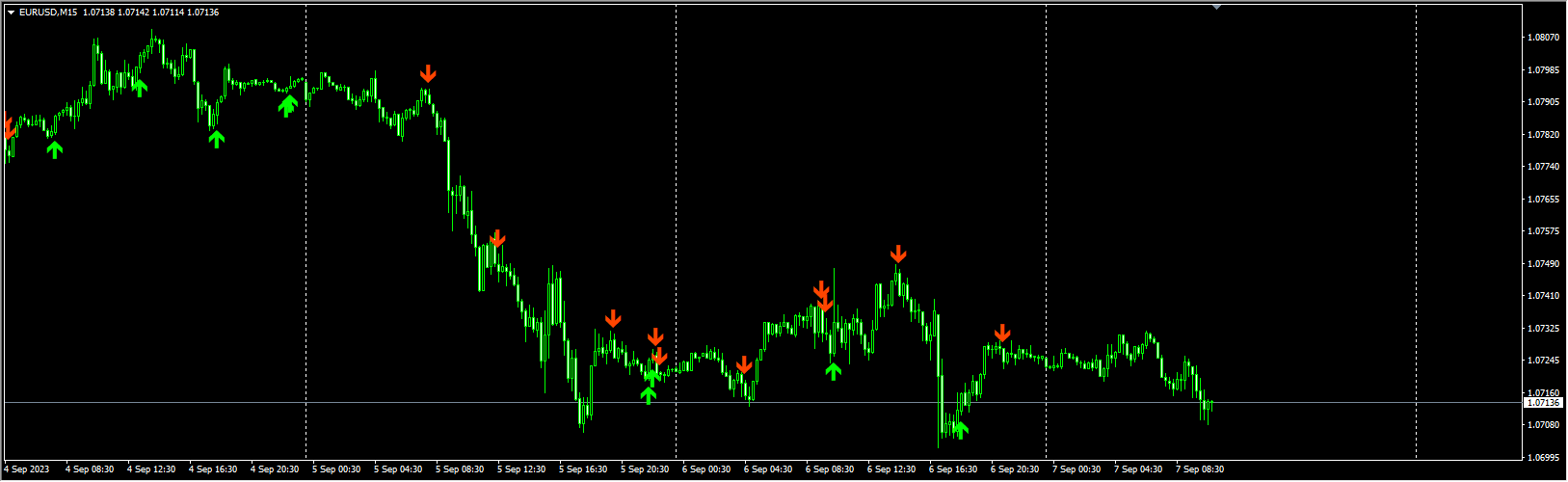The image size is (1568, 482).
Task: Click the red arrow above the 5 Sep 16:30 bounce
Action: (x=613, y=319)
